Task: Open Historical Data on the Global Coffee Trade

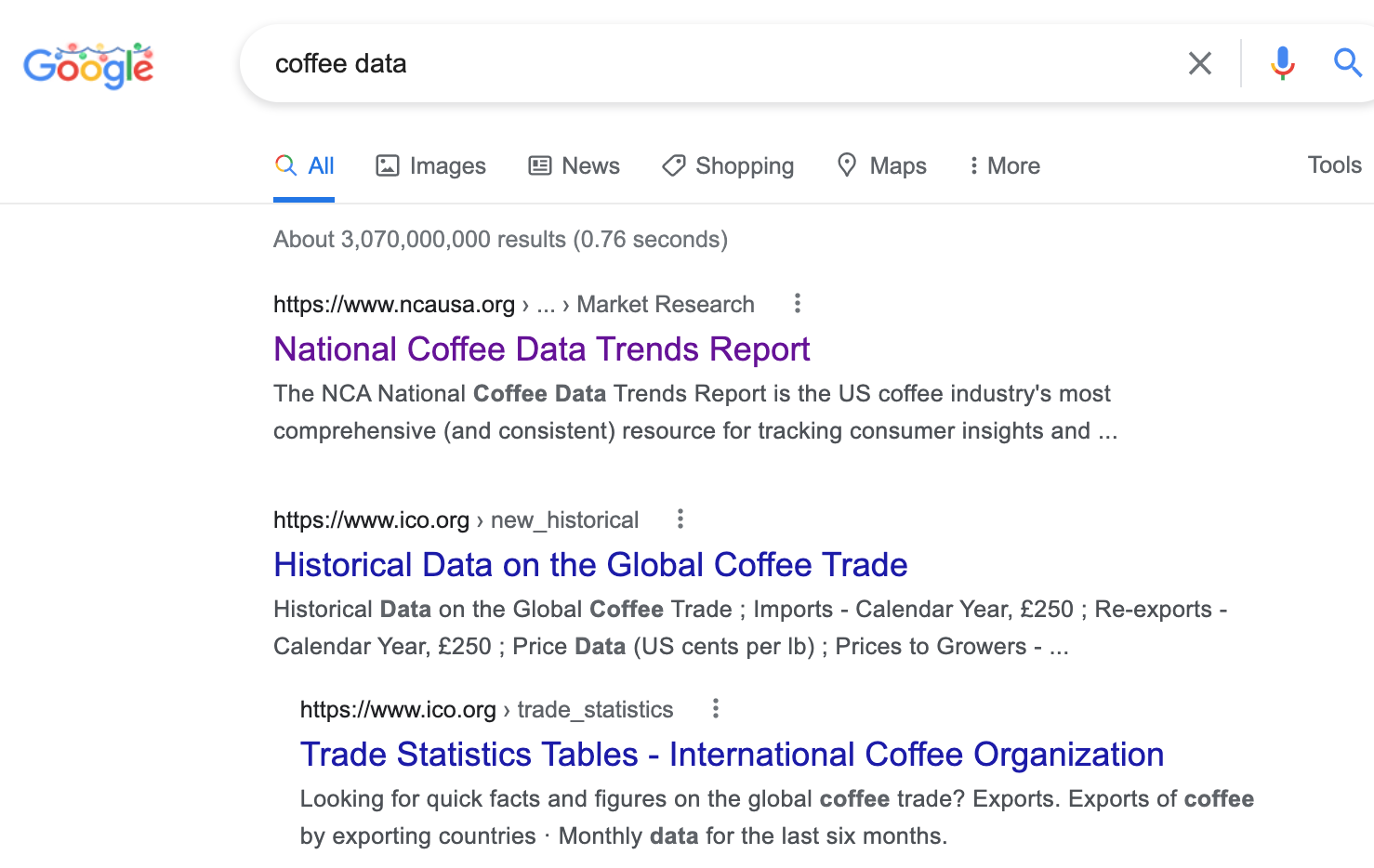Action: (x=590, y=565)
